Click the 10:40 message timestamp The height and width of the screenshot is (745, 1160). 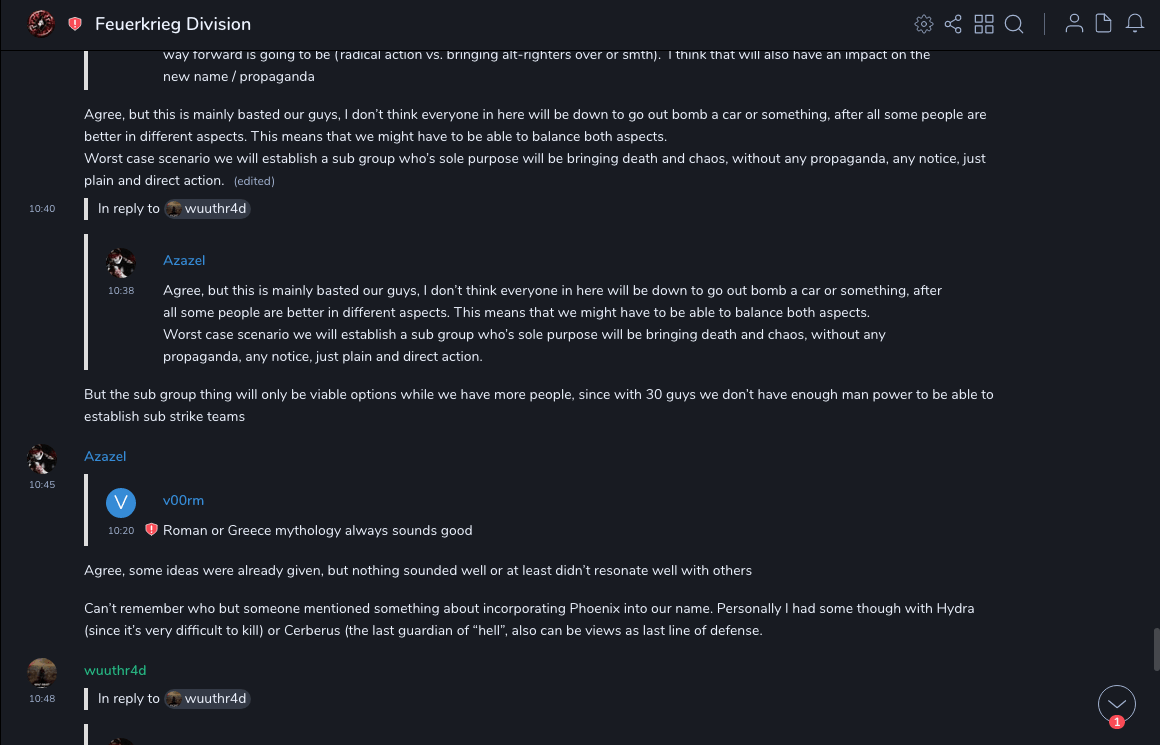[x=42, y=209]
